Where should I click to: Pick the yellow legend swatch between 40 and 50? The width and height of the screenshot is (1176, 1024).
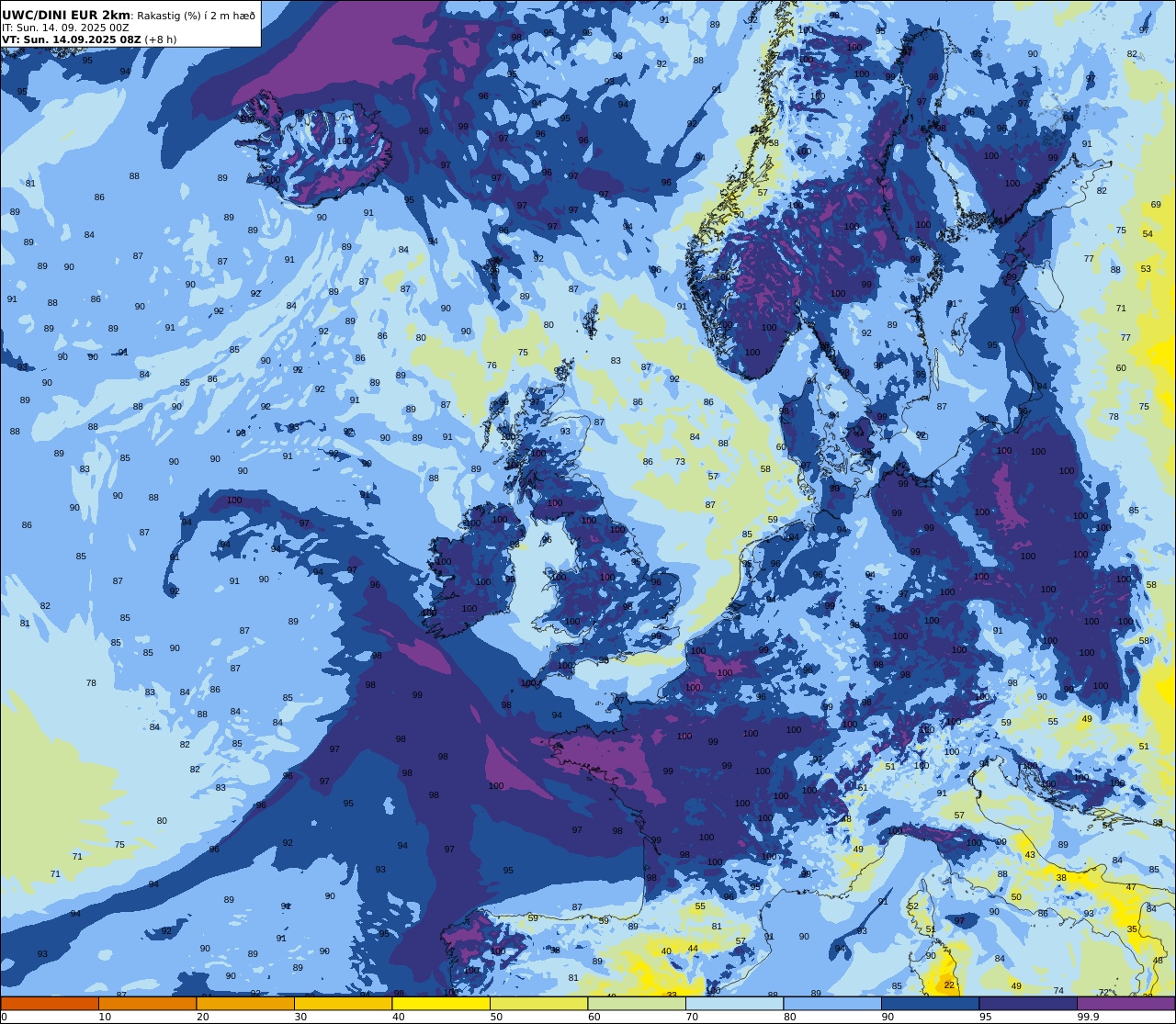tap(441, 1003)
